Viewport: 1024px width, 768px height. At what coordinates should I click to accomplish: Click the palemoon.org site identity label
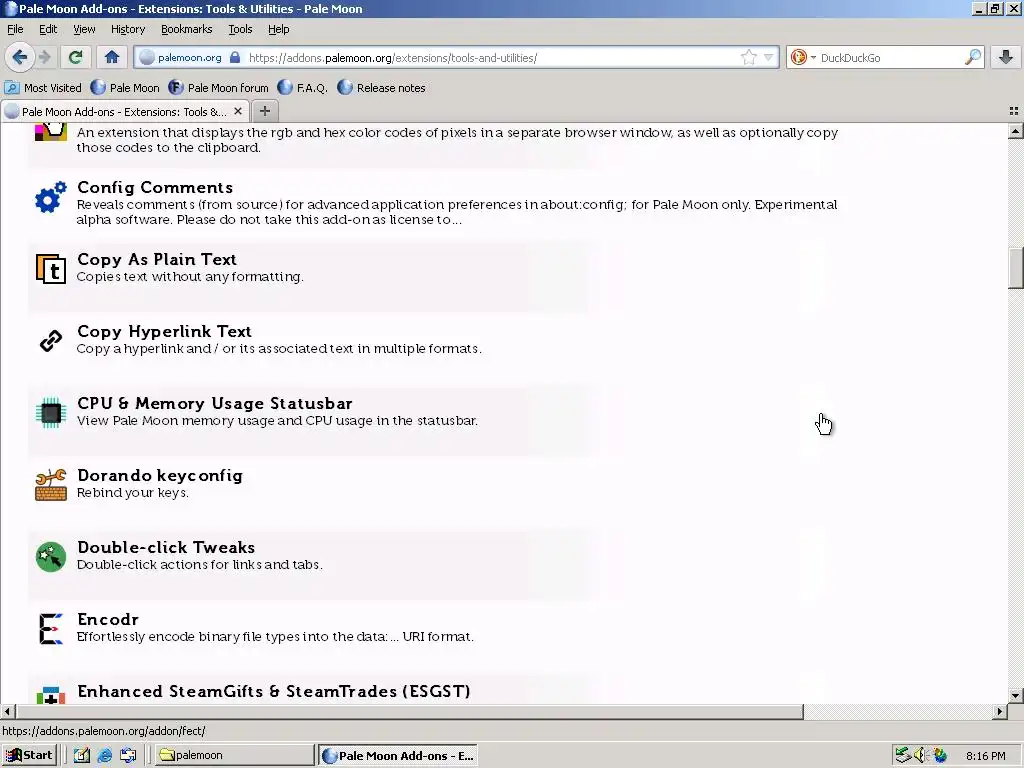click(189, 57)
